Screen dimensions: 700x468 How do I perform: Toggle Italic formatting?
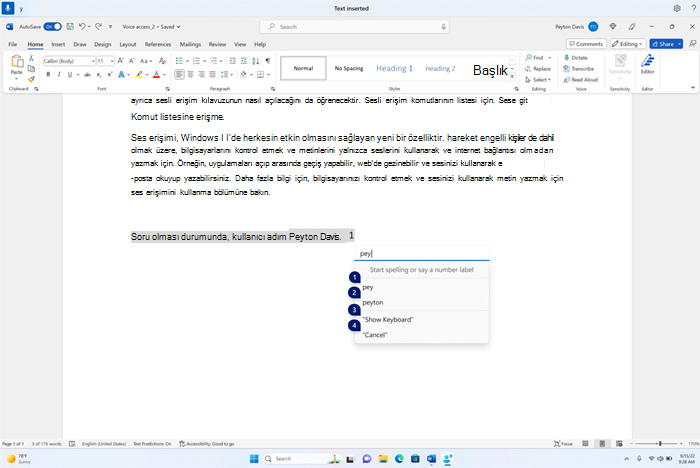point(59,75)
